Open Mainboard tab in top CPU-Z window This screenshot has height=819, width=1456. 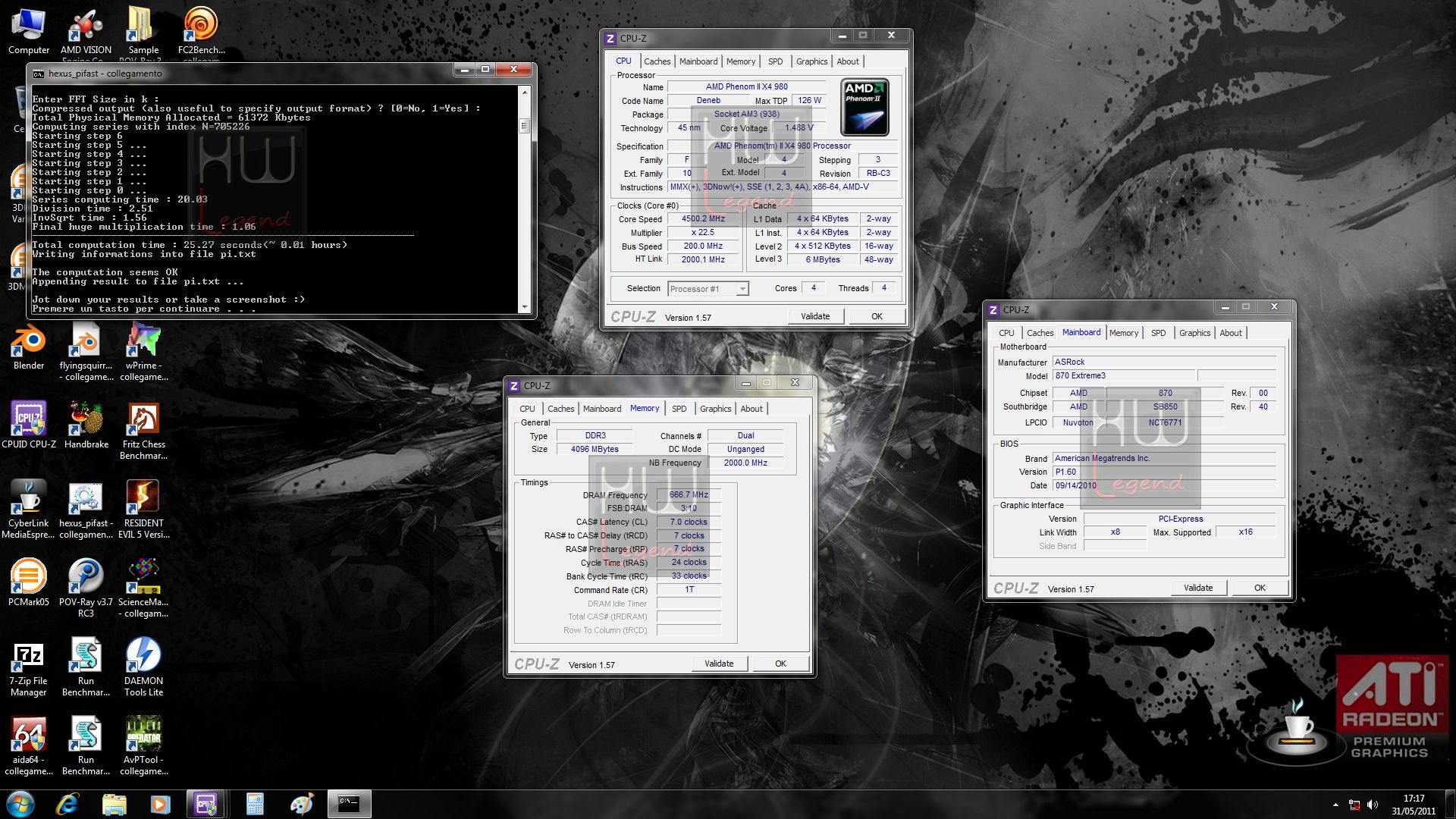point(698,61)
